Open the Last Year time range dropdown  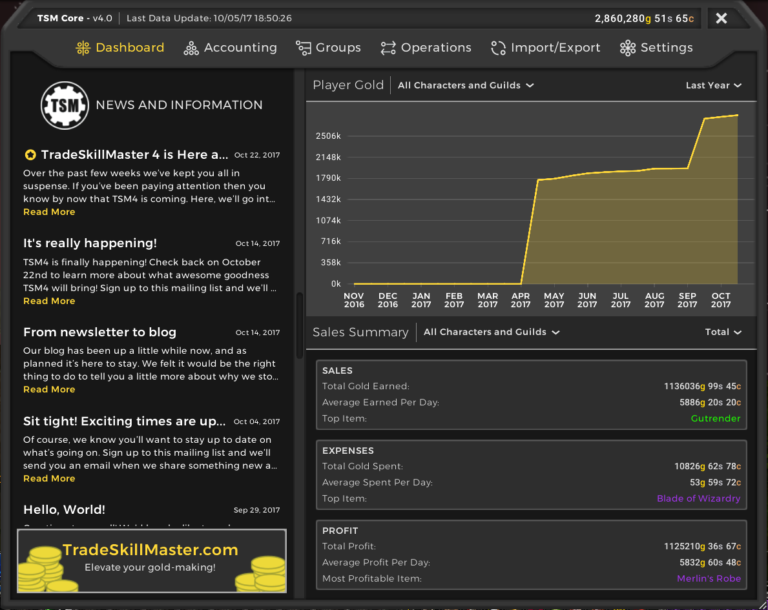(x=713, y=85)
